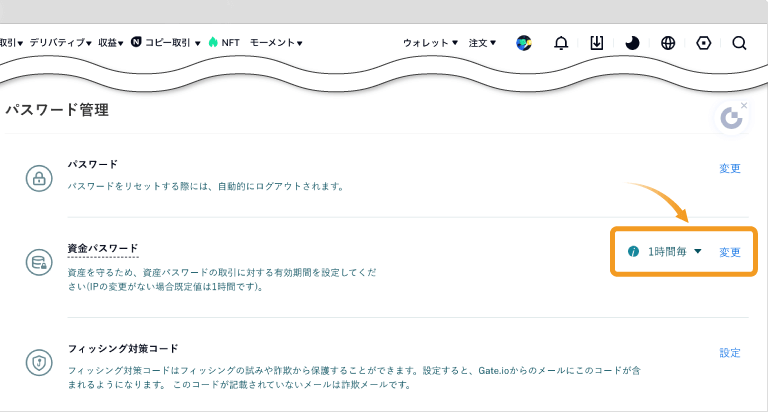The width and height of the screenshot is (768, 412).
Task: Open the hexagon settings icon
Action: click(x=704, y=43)
